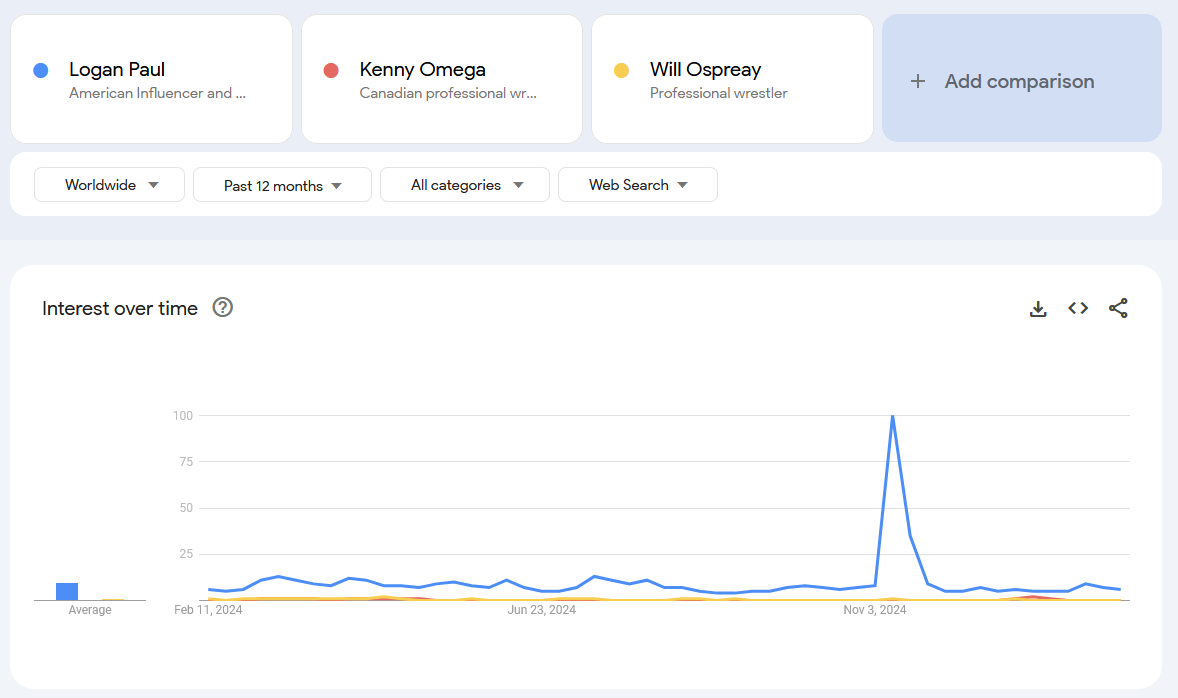
Task: Edit the Kenny Omega search term
Action: click(x=442, y=79)
